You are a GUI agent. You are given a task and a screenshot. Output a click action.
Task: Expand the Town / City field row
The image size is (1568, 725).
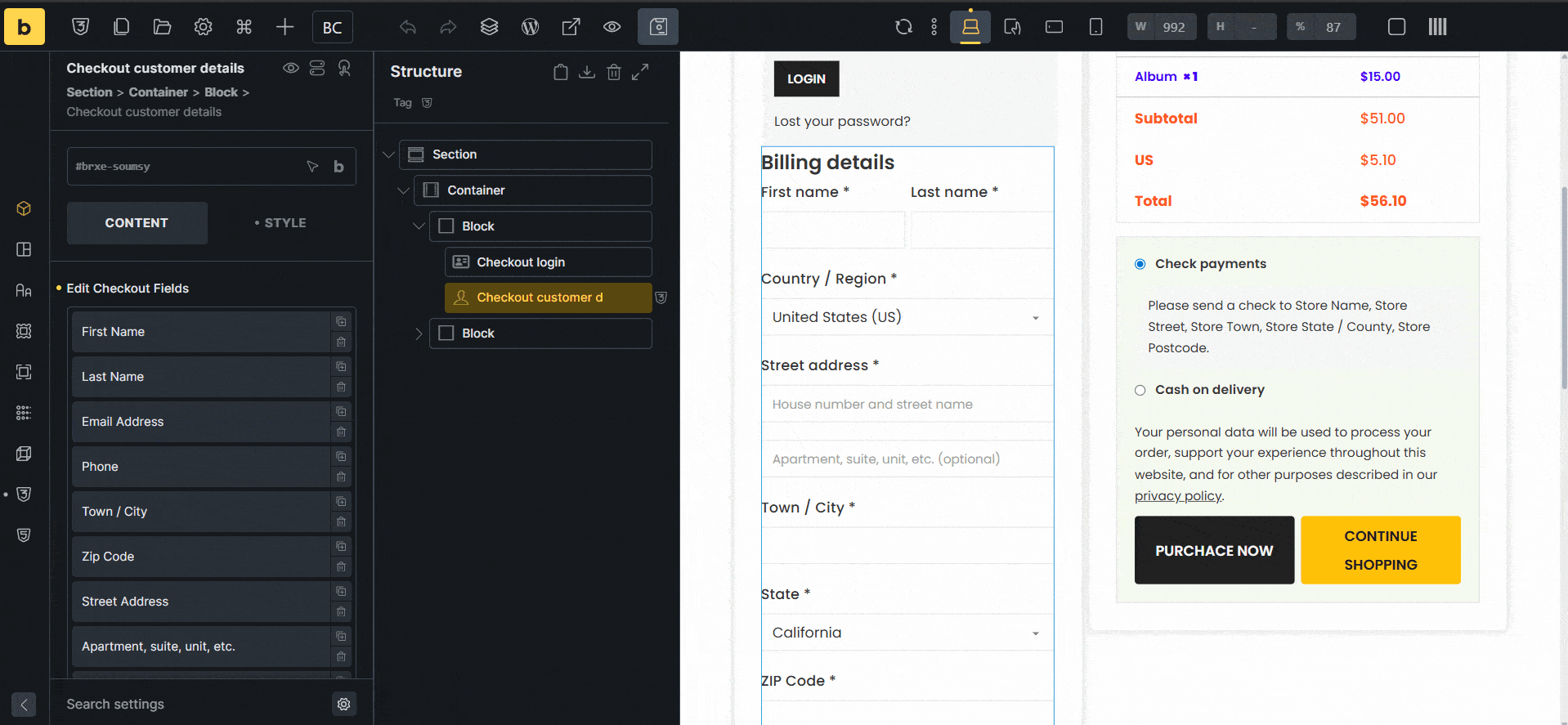click(201, 512)
